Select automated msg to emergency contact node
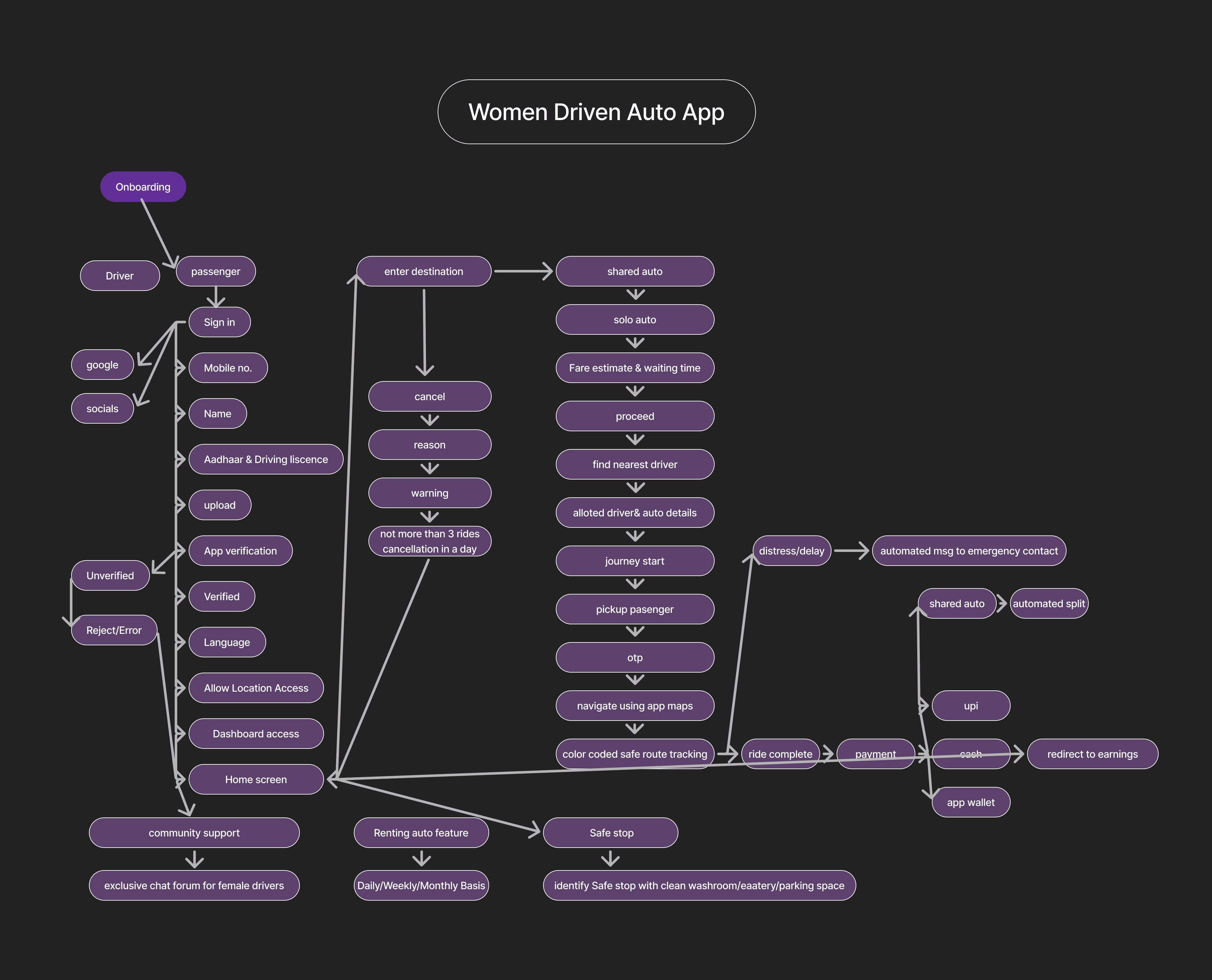 click(x=969, y=551)
